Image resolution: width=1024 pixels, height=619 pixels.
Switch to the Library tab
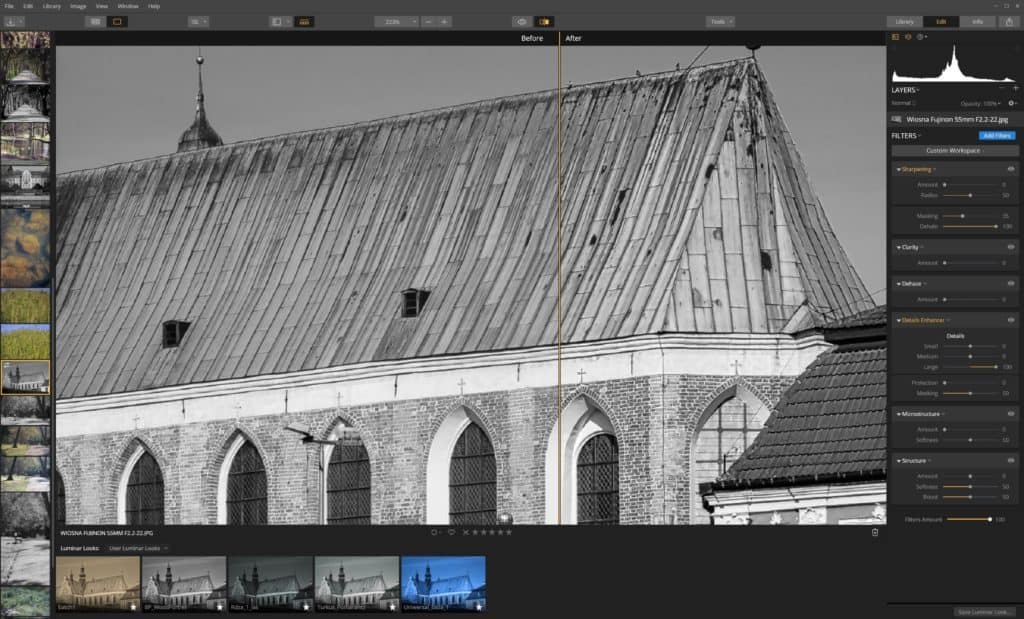[904, 21]
